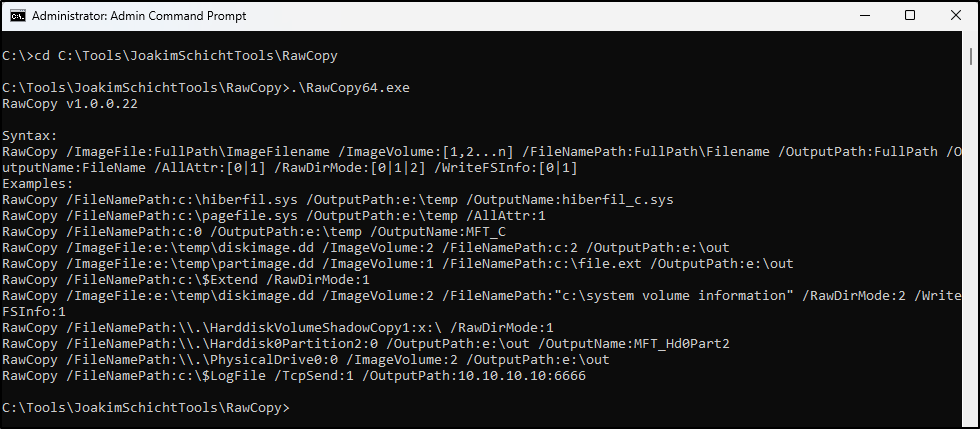Close the Admin Command Prompt window
This screenshot has width=980, height=429.
956,16
